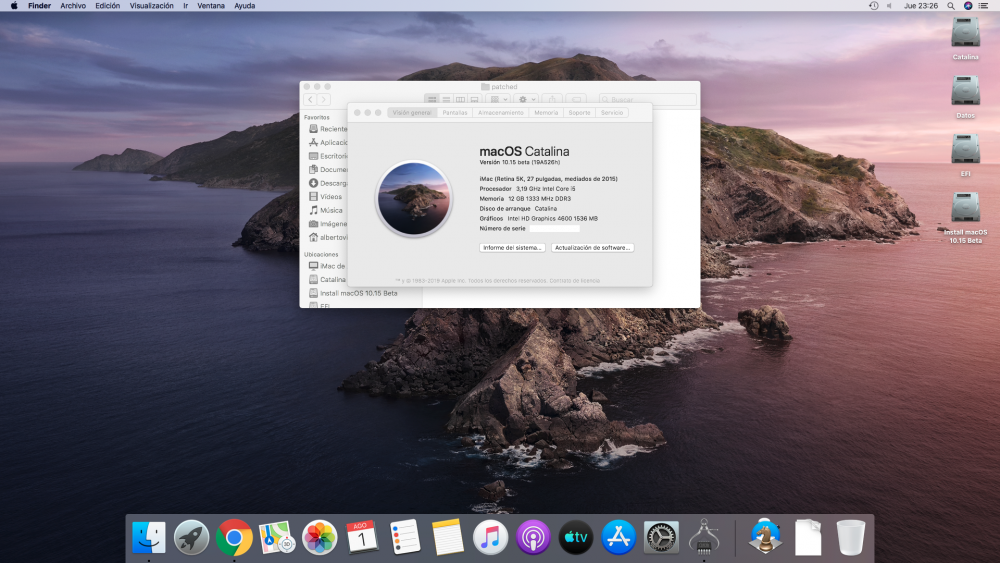Go back in Finder patched window

(x=310, y=99)
